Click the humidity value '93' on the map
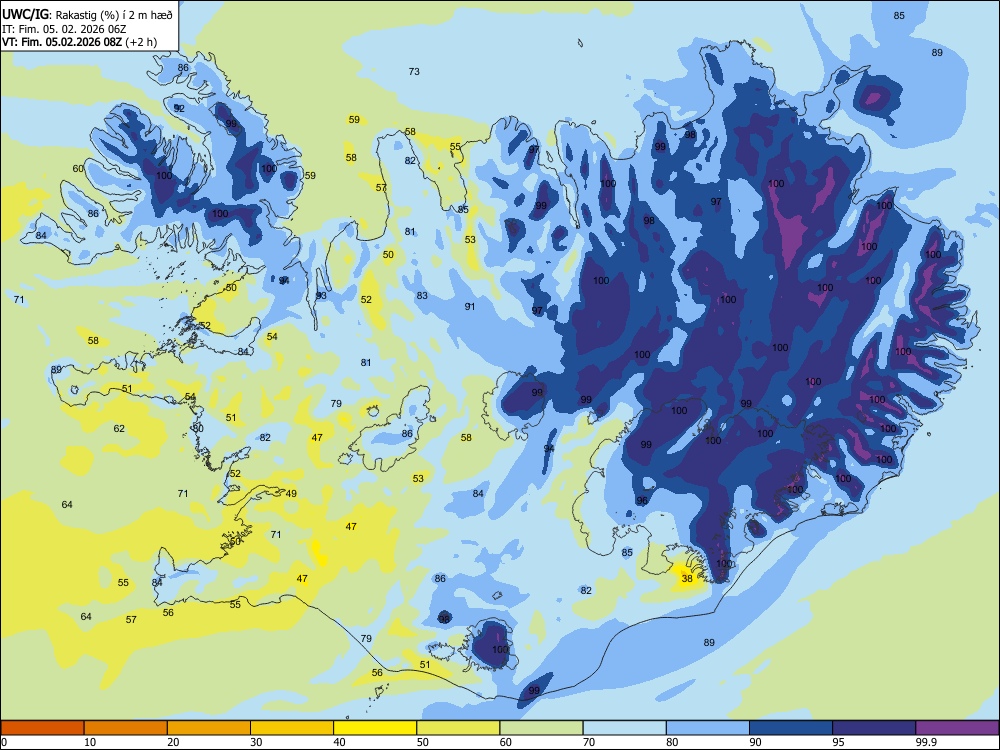Screen dimensions: 1000x750 [321, 295]
